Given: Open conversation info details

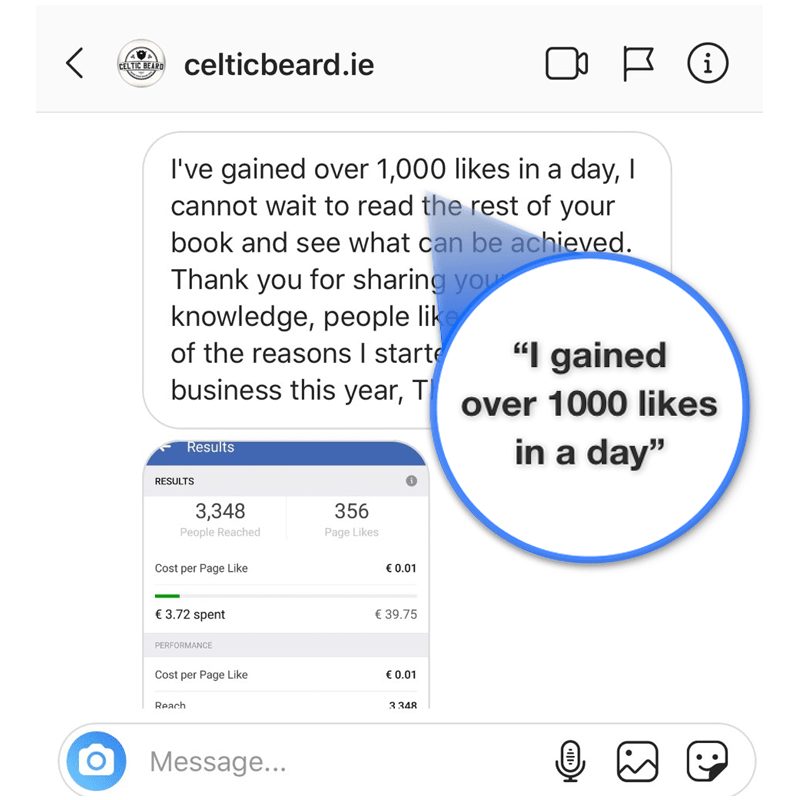Looking at the screenshot, I should click(x=708, y=63).
